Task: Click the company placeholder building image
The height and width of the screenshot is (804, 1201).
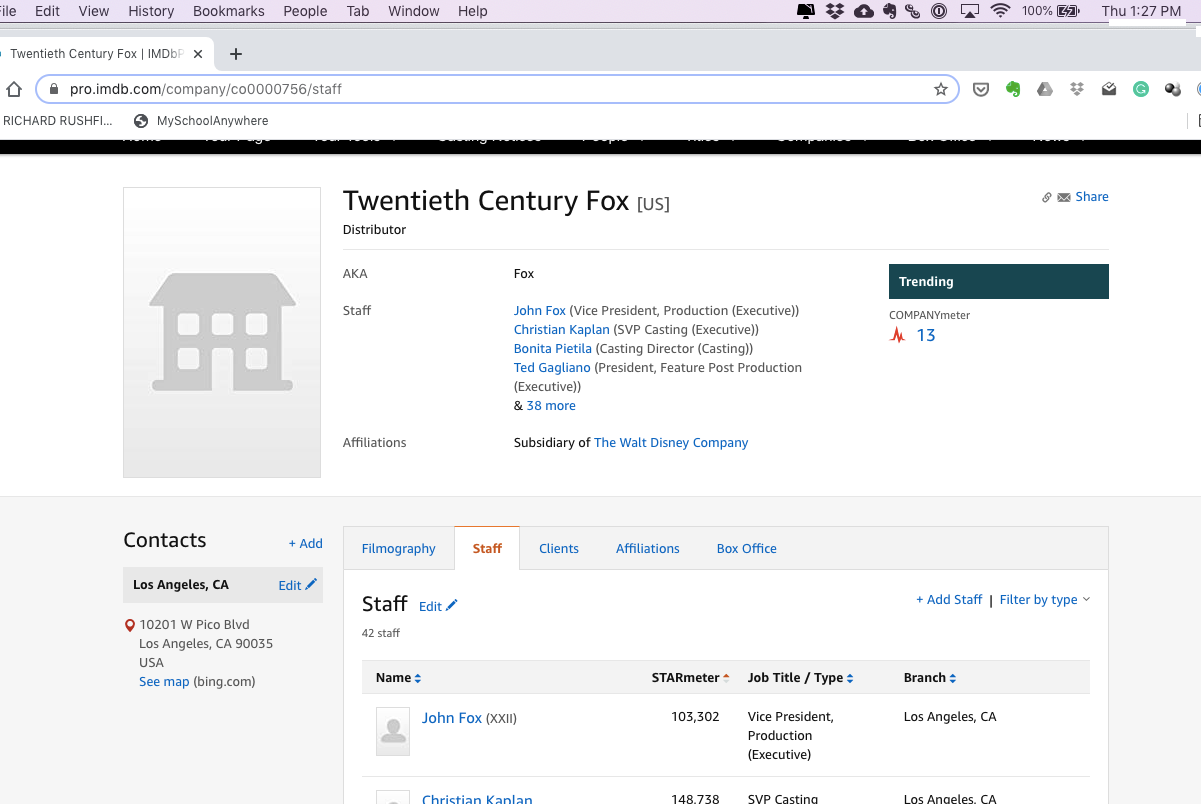Action: pos(222,332)
